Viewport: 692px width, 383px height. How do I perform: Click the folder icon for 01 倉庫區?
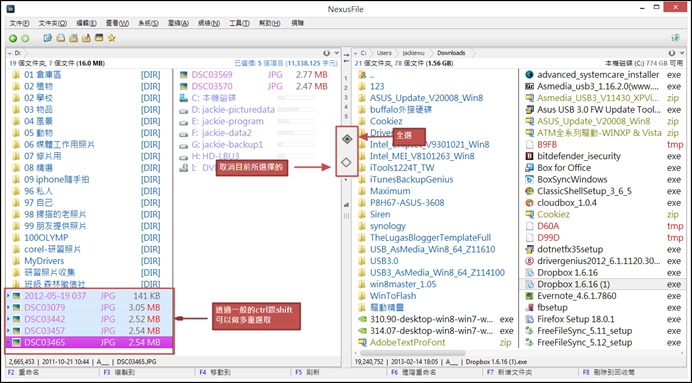click(x=16, y=75)
